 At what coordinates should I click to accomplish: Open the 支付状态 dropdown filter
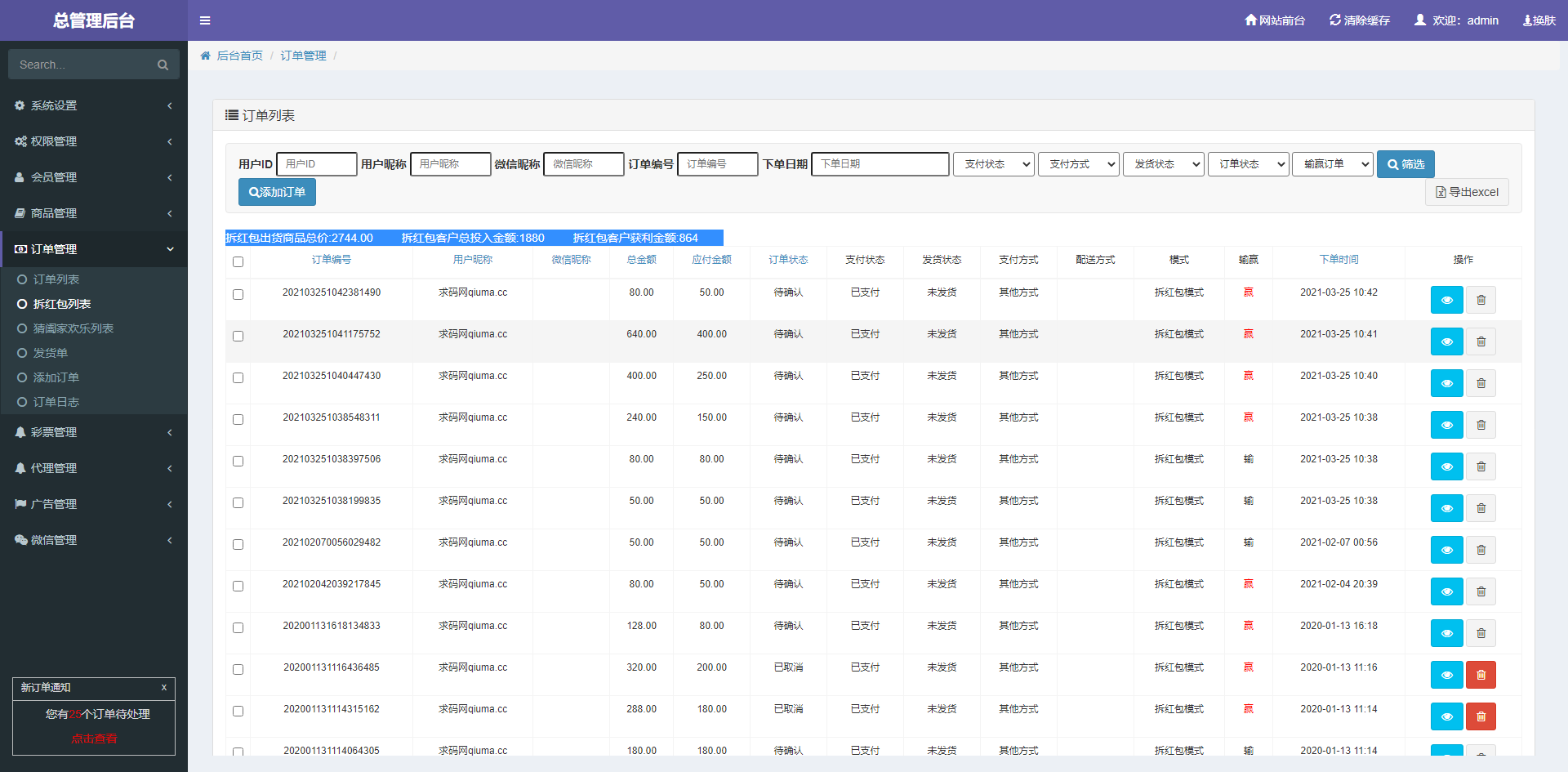tap(993, 164)
